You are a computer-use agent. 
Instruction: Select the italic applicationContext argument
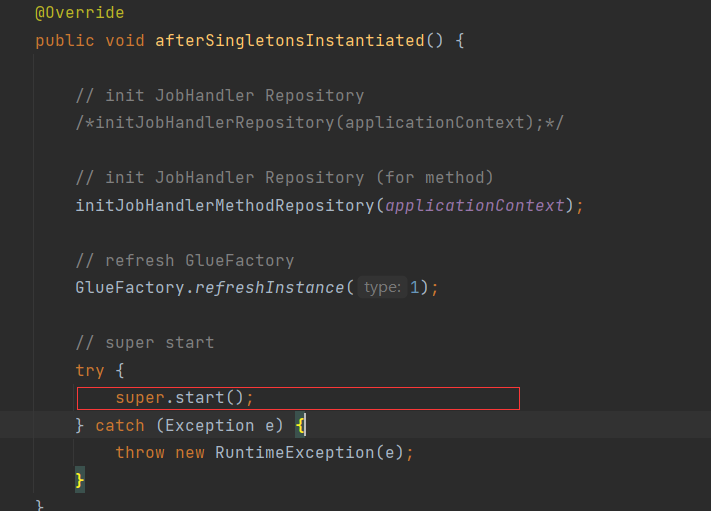[474, 206]
